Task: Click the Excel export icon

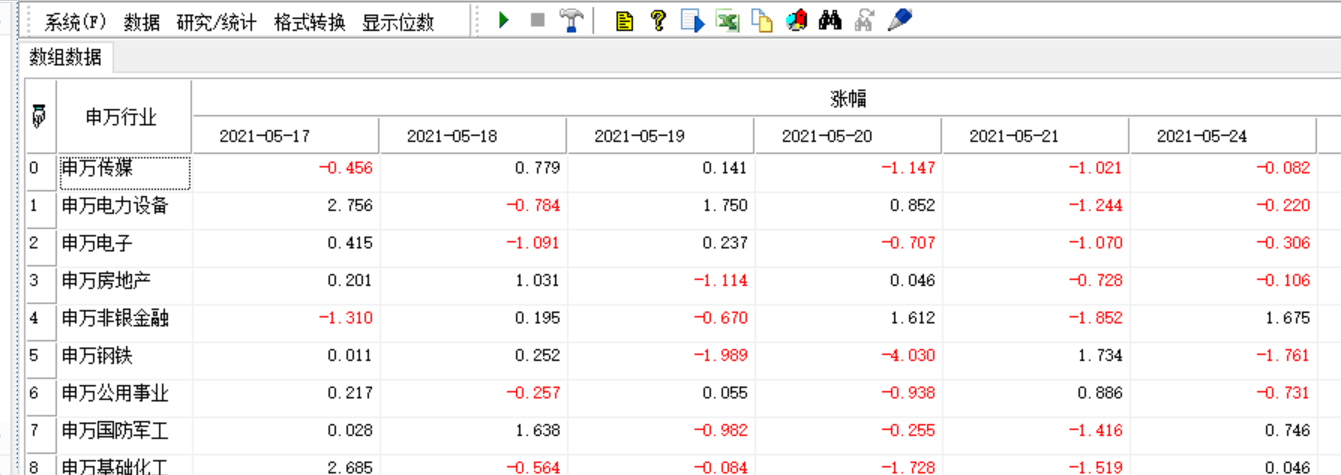Action: point(727,20)
